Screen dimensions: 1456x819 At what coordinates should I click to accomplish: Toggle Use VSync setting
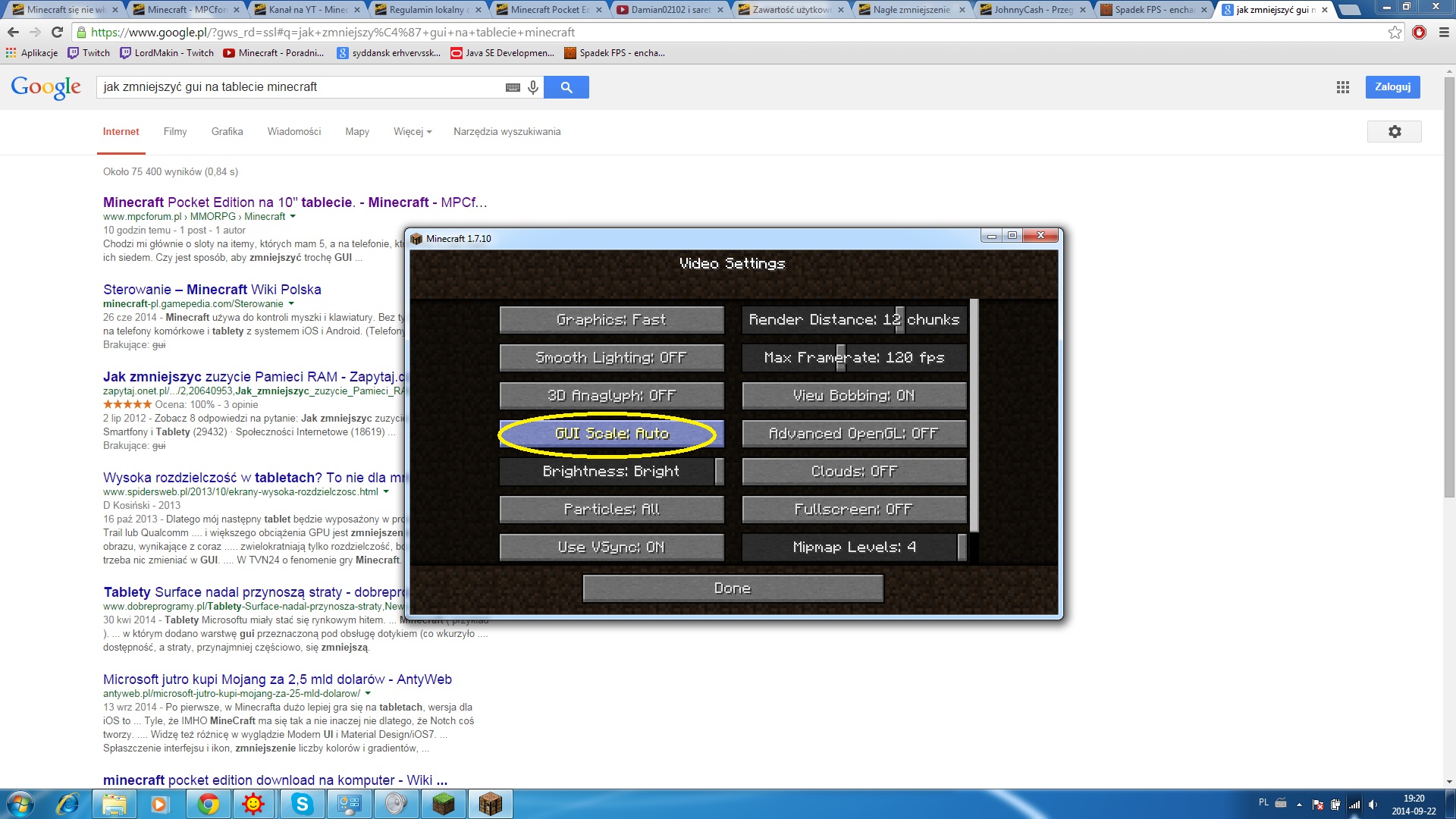tap(611, 548)
